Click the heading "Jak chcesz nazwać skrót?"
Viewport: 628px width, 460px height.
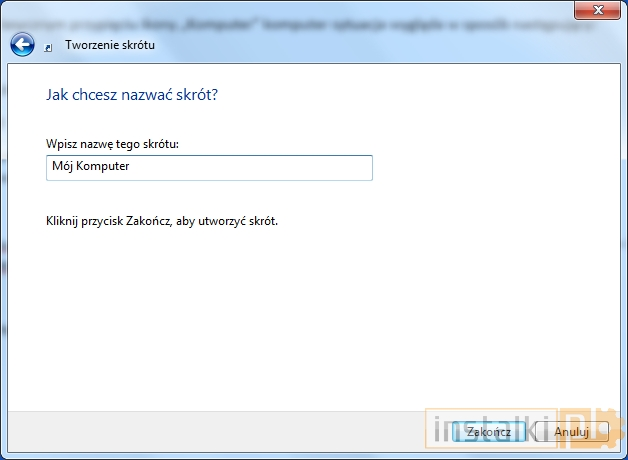point(132,95)
